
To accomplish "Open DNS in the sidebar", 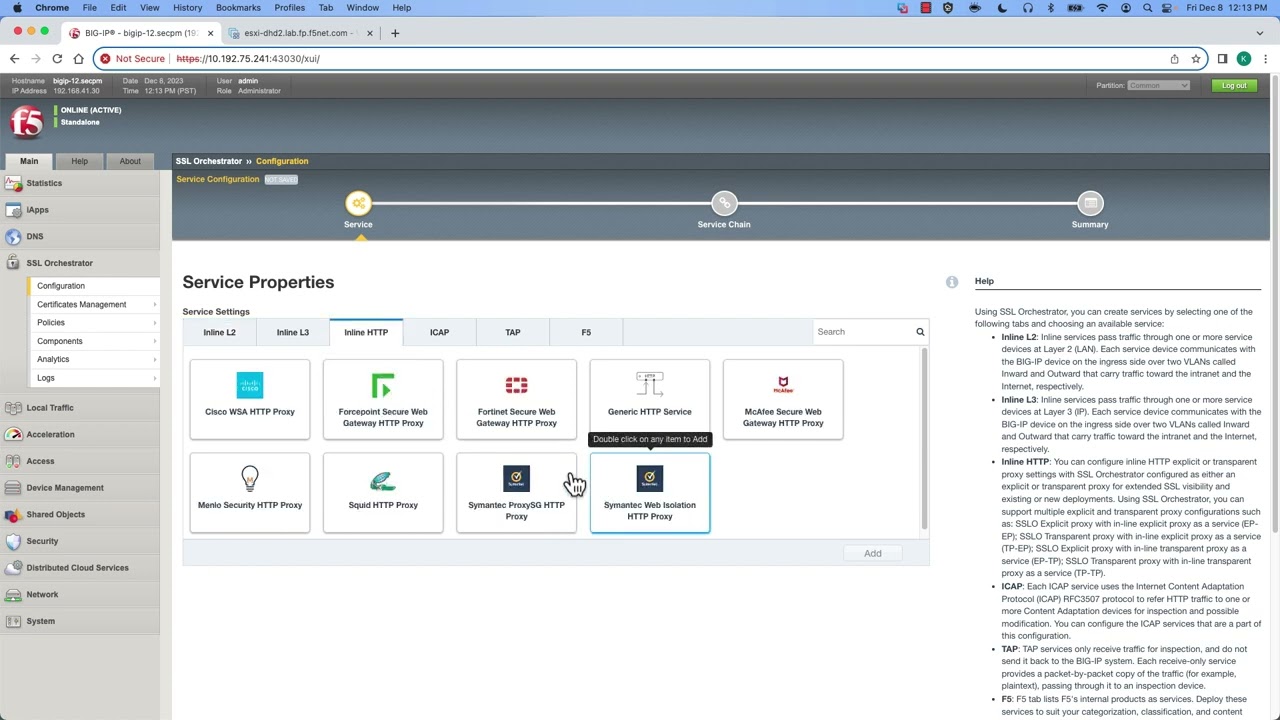I will pyautogui.click(x=80, y=237).
